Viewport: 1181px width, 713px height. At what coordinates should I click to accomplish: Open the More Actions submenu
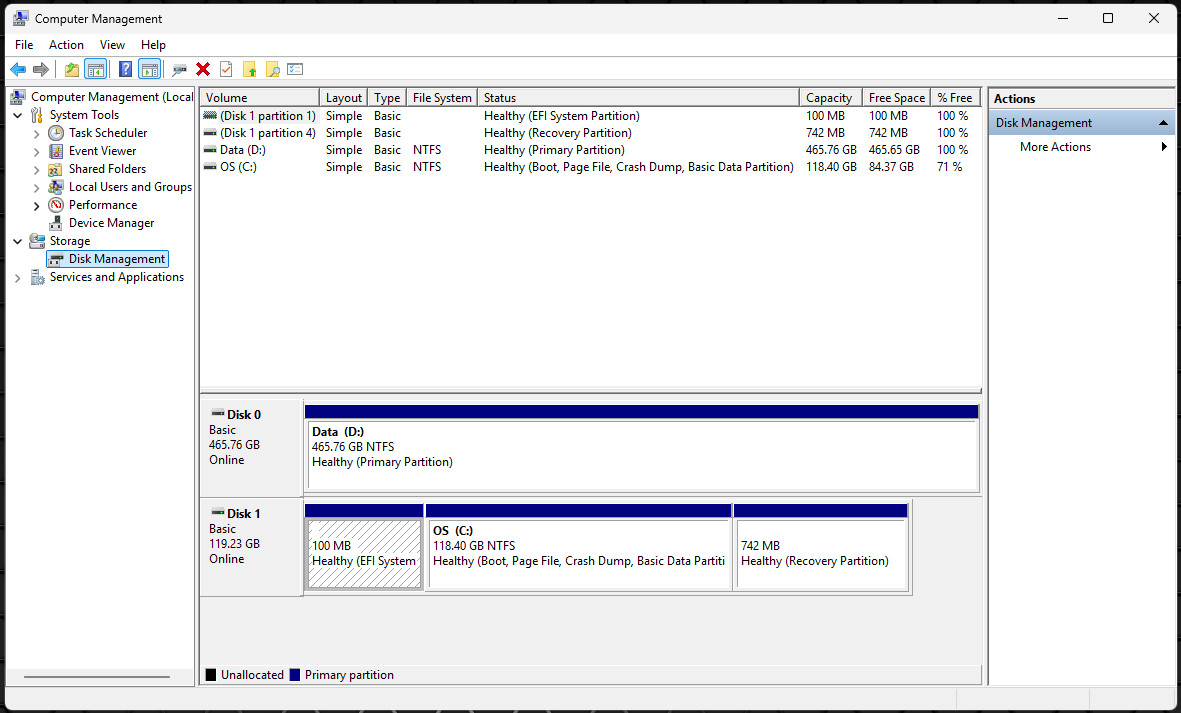1082,147
